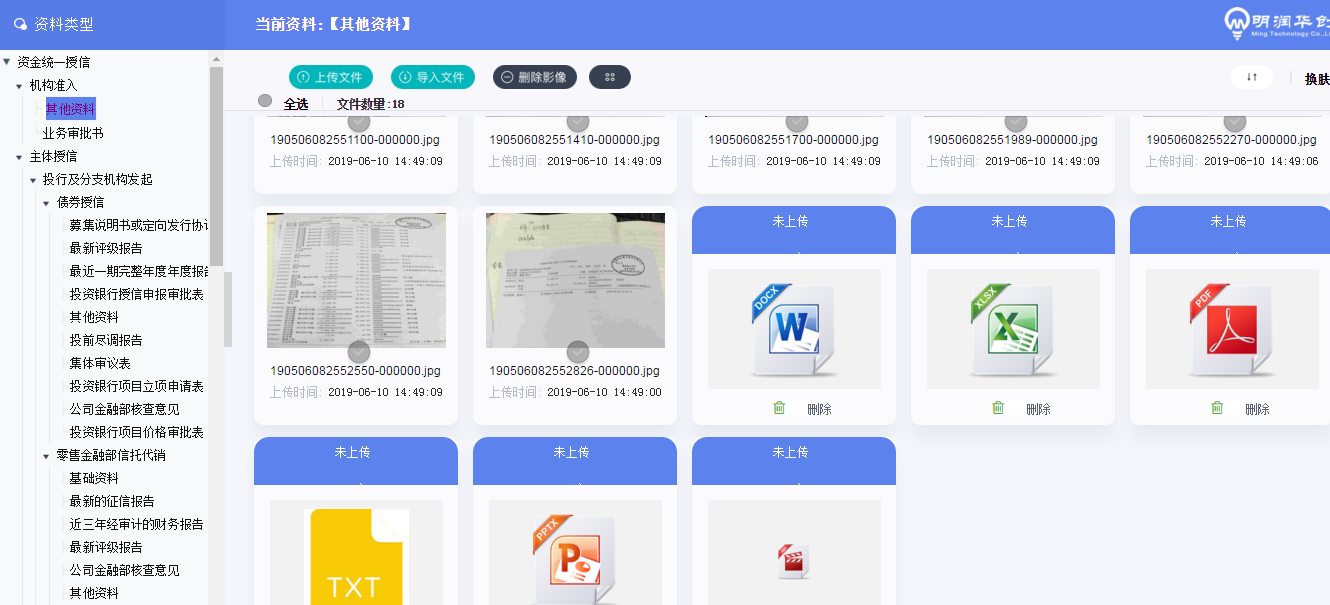
Task: Select 最新评级报告 under 债券授信
Action: [106, 248]
